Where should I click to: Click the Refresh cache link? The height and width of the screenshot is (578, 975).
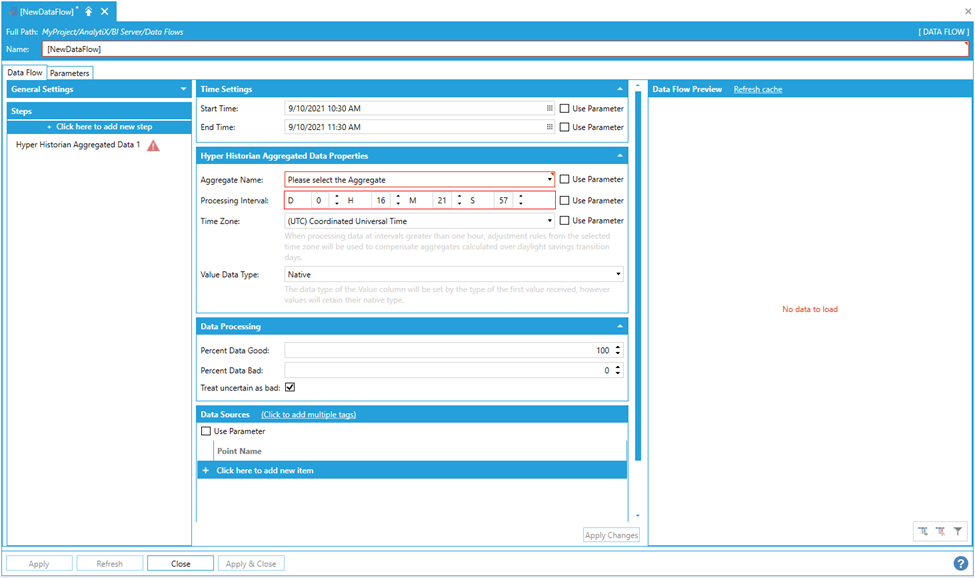(x=758, y=89)
